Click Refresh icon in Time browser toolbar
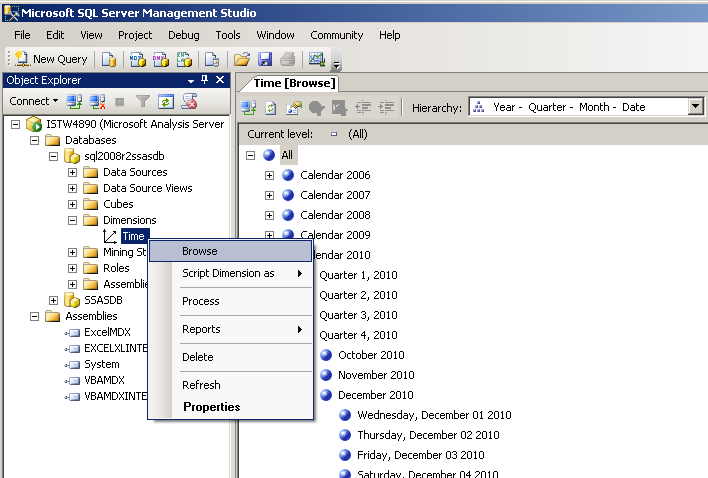This screenshot has width=708, height=478. (x=270, y=108)
